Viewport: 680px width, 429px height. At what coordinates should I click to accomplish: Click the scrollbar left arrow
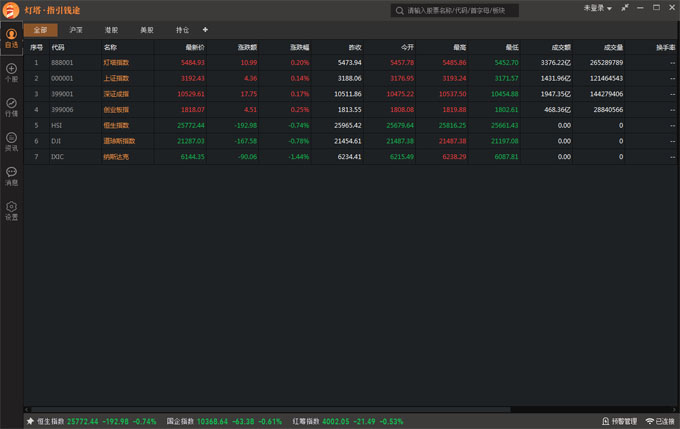coord(27,409)
